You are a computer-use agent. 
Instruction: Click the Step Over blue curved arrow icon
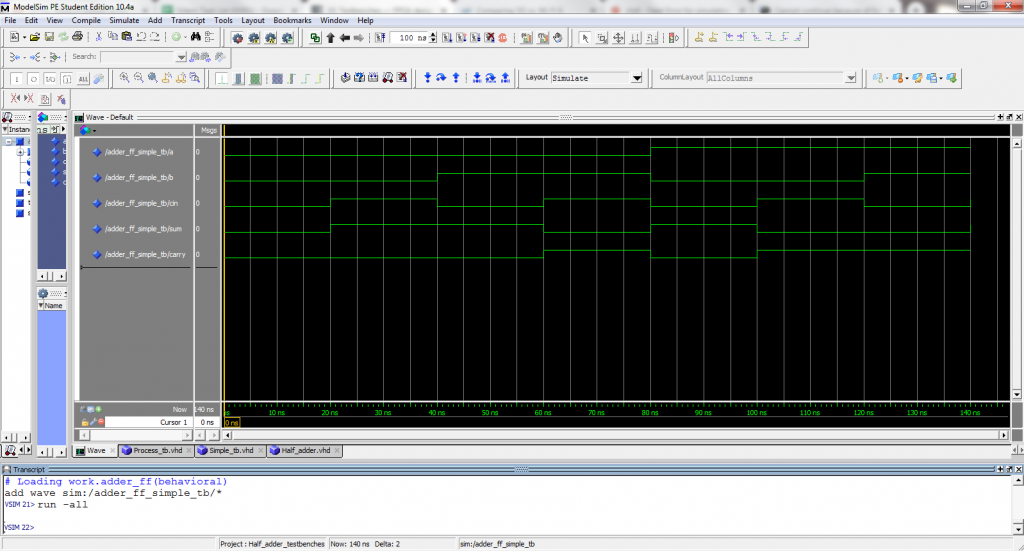(441, 78)
